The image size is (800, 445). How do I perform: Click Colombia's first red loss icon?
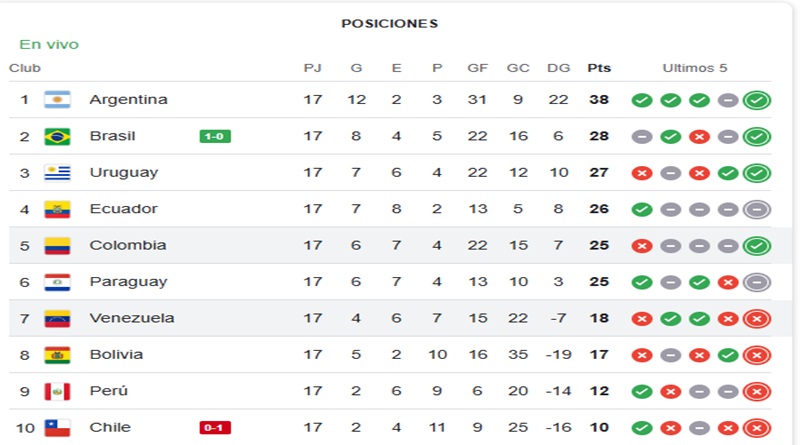[x=642, y=246]
